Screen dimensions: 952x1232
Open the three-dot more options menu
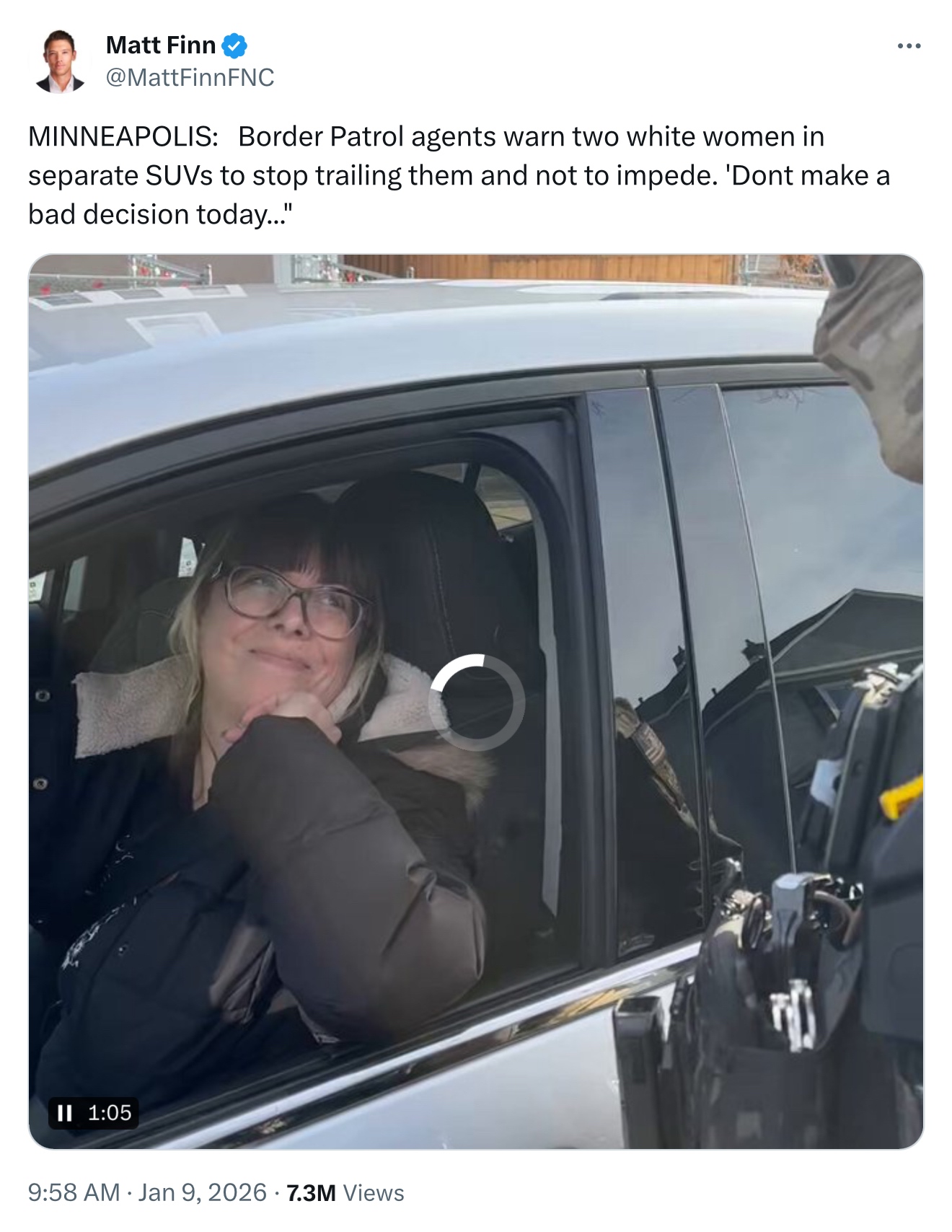tap(909, 46)
